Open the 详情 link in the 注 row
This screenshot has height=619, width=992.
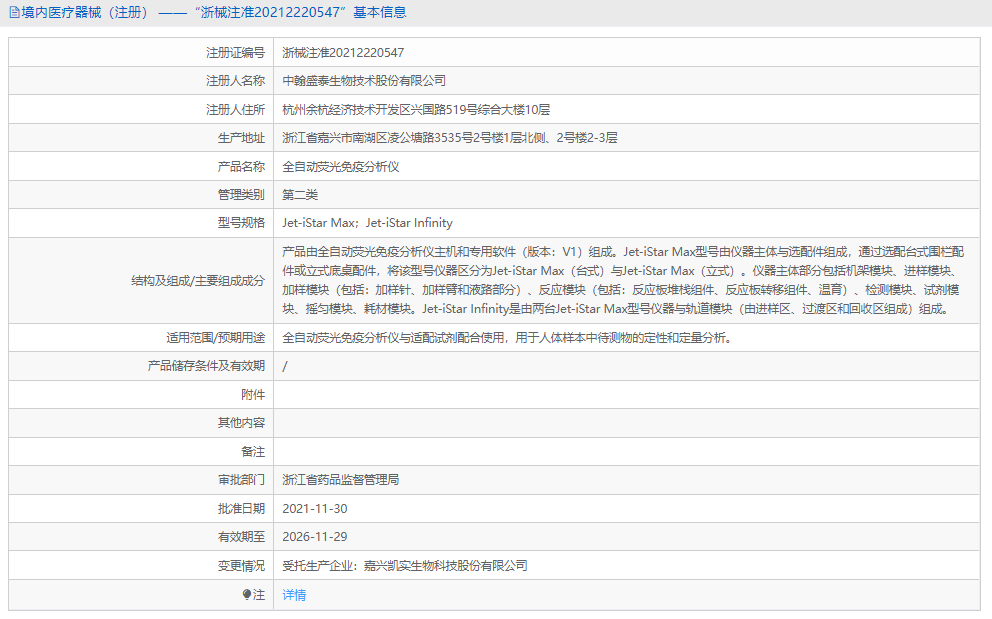294,595
